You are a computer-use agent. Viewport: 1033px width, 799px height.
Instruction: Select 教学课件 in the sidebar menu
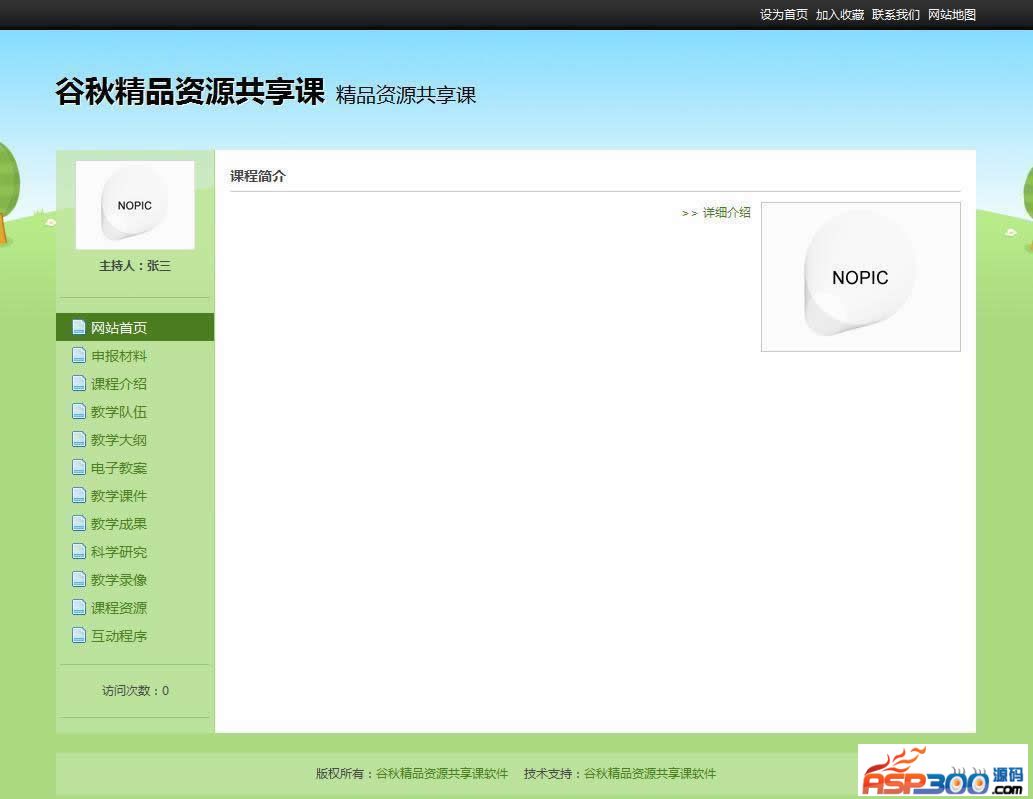point(119,496)
